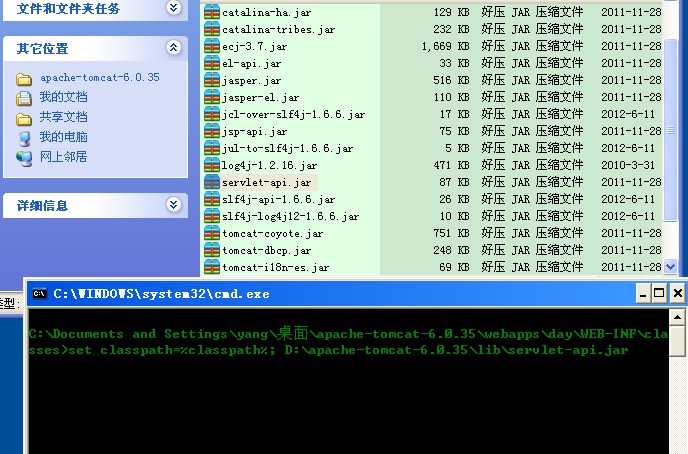Click file name jasper-el.jar
The width and height of the screenshot is (688, 454).
point(261,97)
